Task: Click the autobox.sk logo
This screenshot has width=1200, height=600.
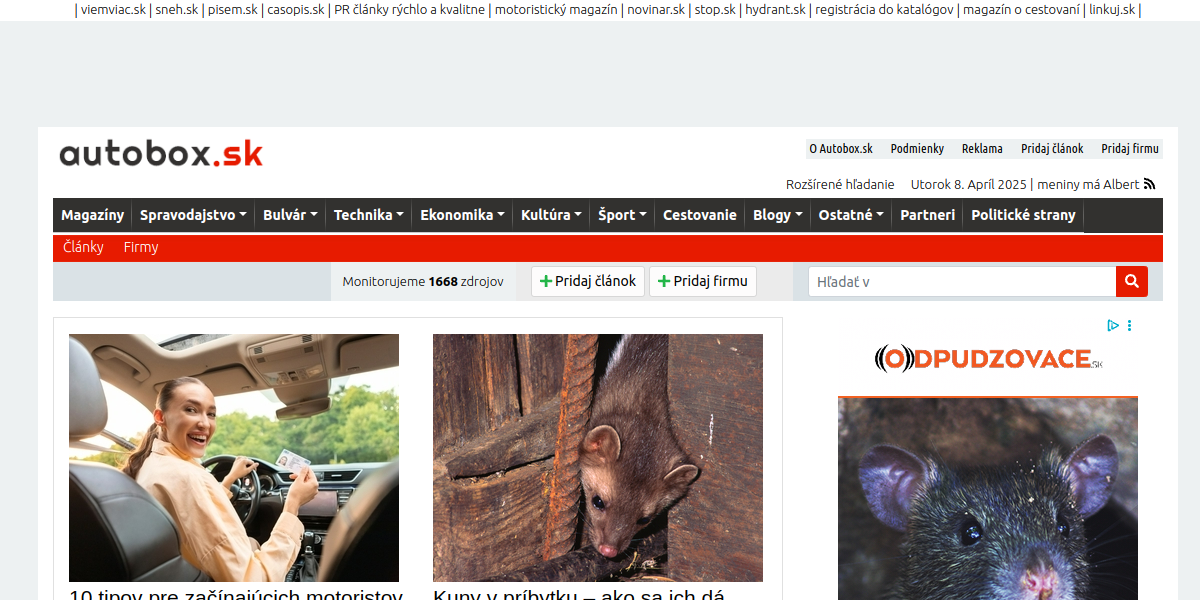Action: pos(161,153)
